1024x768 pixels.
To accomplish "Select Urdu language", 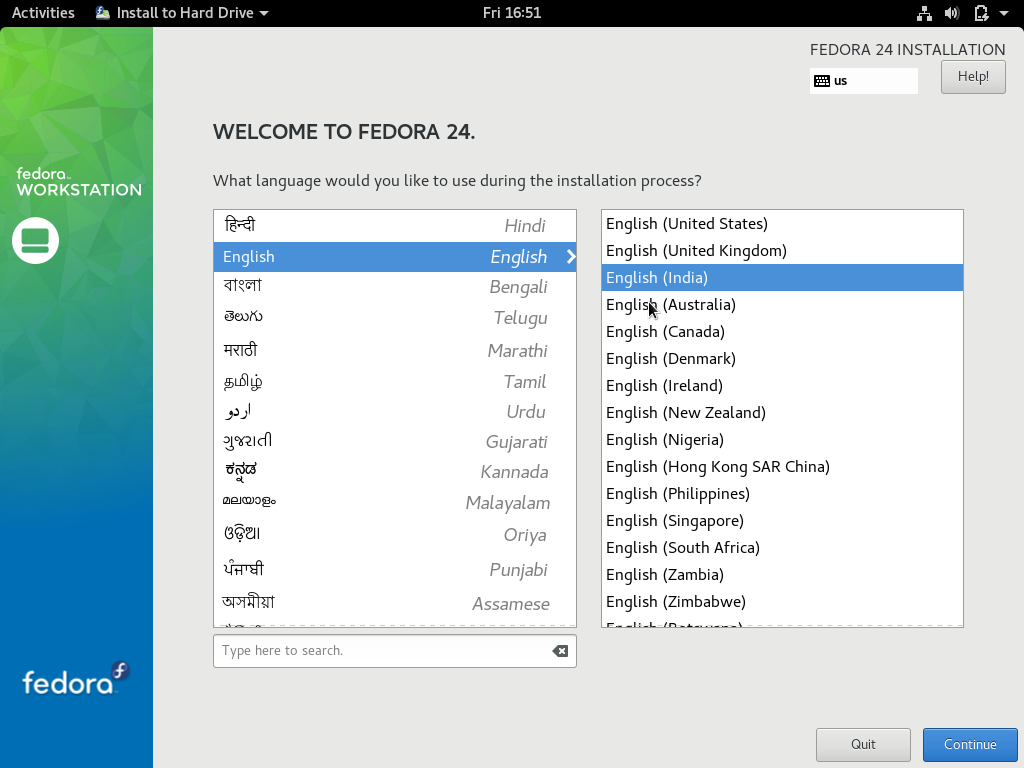I will (x=394, y=412).
